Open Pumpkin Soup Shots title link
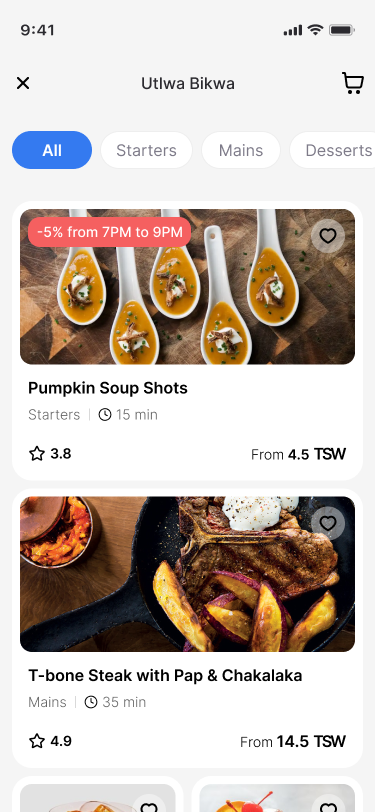 (x=108, y=388)
